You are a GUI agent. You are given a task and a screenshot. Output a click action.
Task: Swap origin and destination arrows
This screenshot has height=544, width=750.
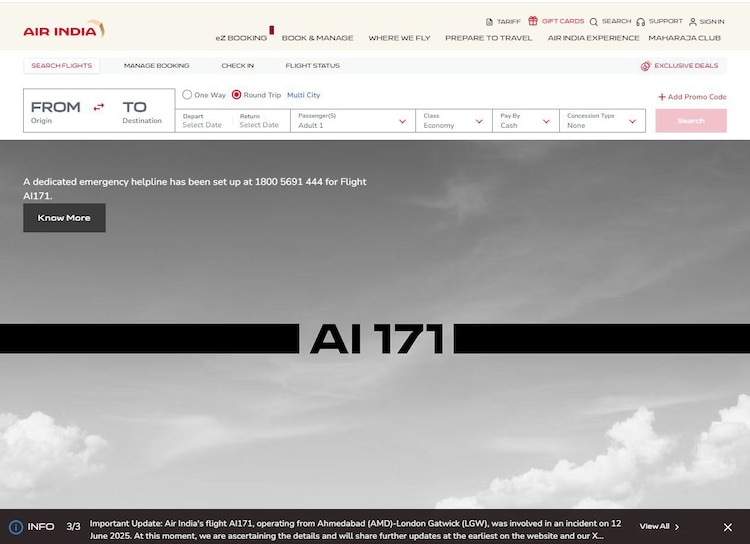pos(98,107)
